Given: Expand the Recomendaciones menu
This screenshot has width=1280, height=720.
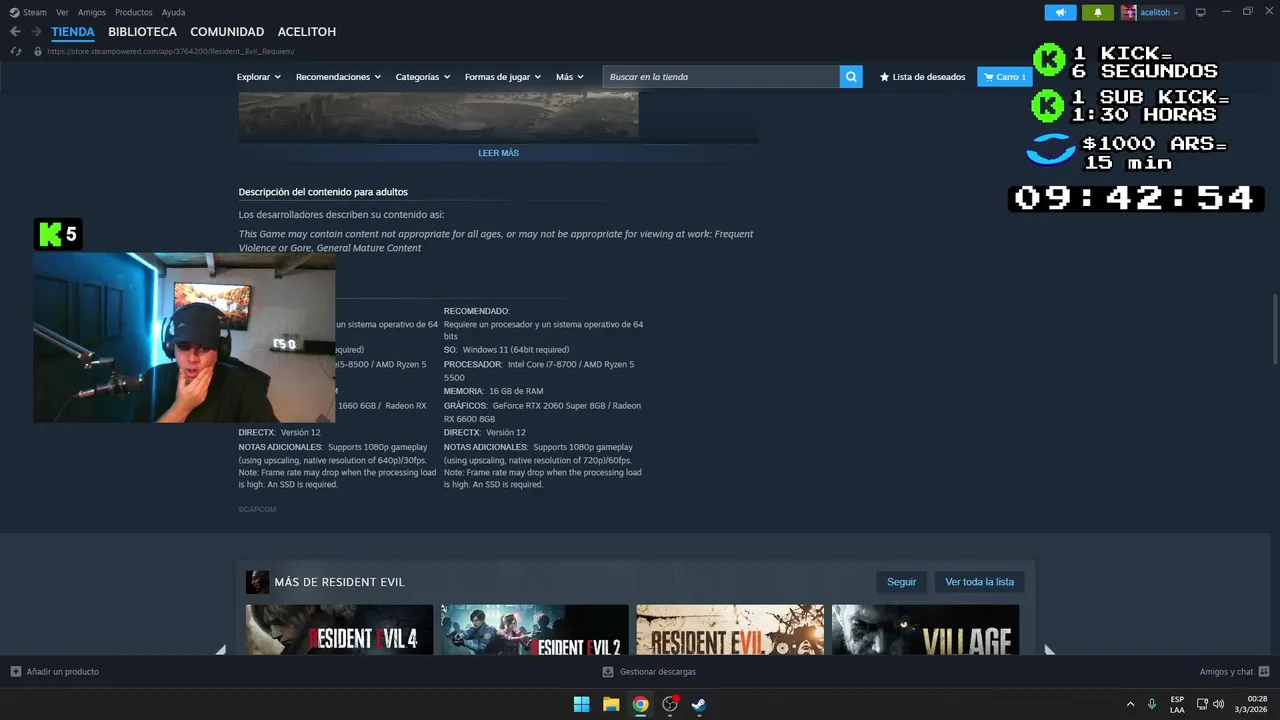Looking at the screenshot, I should click(338, 77).
